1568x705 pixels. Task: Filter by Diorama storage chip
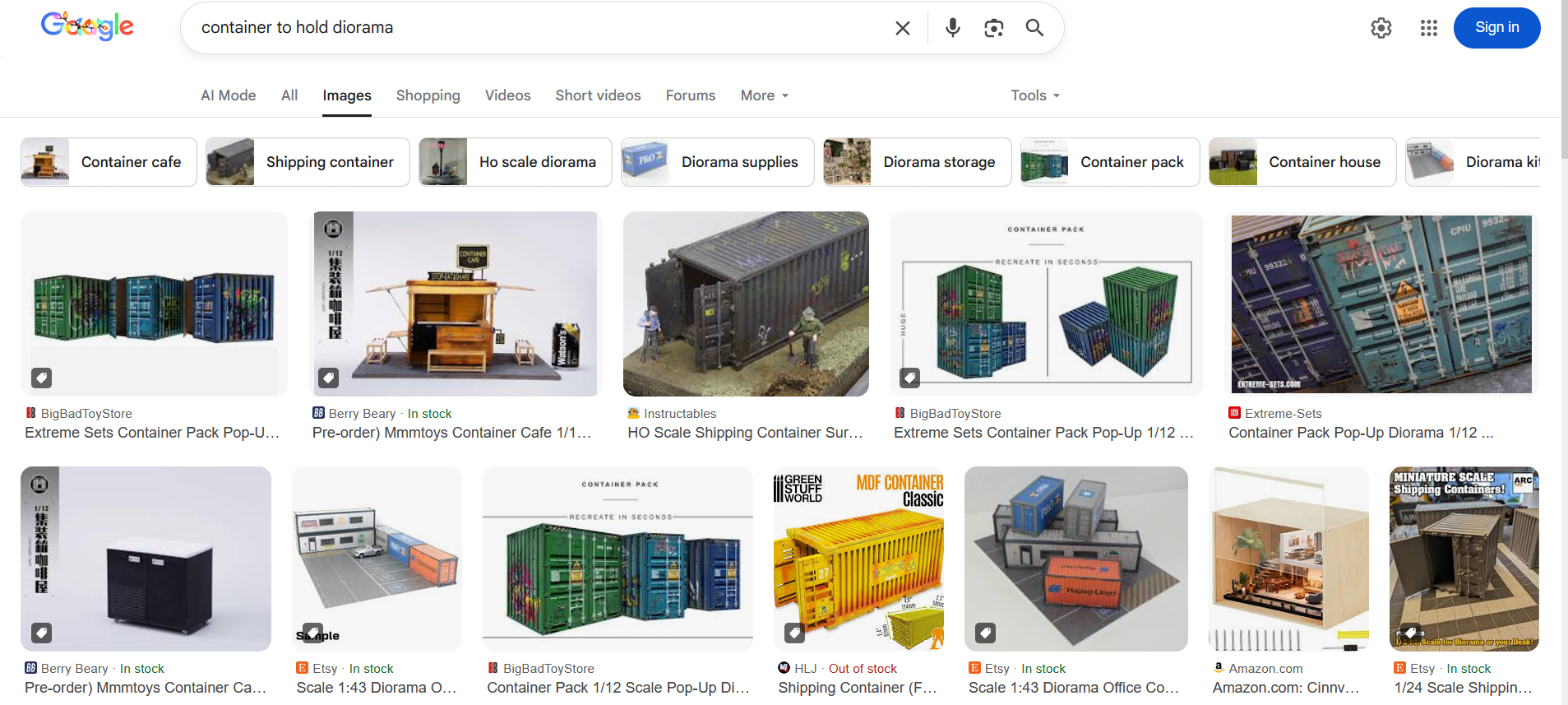918,162
